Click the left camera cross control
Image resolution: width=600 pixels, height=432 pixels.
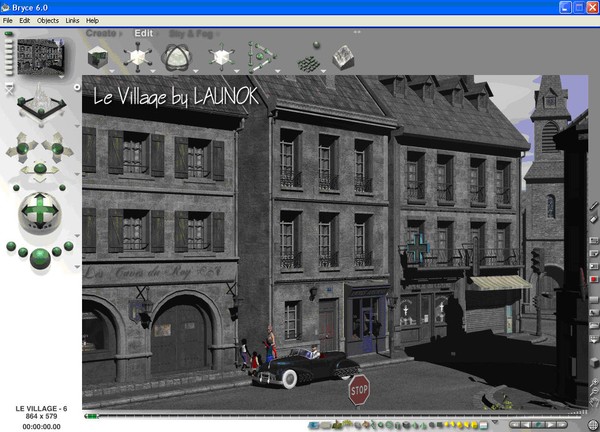coord(22,148)
